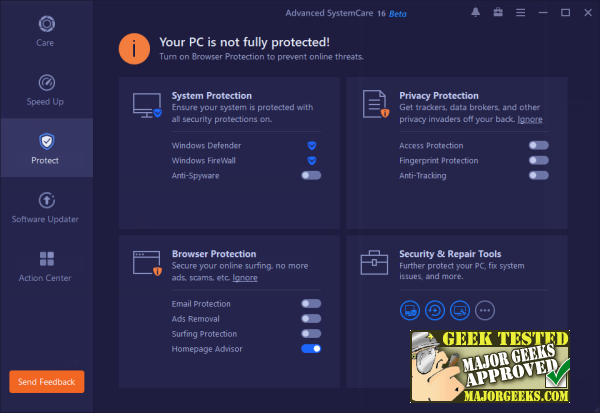Click the Send Feedback button
The image size is (600, 413).
click(47, 382)
